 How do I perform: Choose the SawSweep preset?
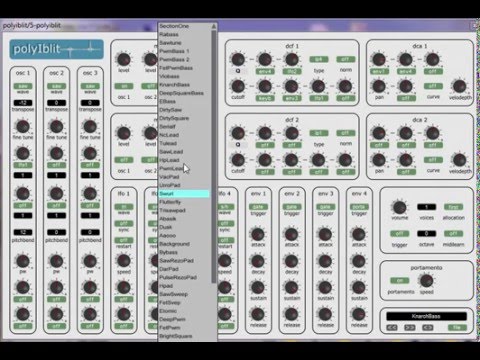(173, 294)
